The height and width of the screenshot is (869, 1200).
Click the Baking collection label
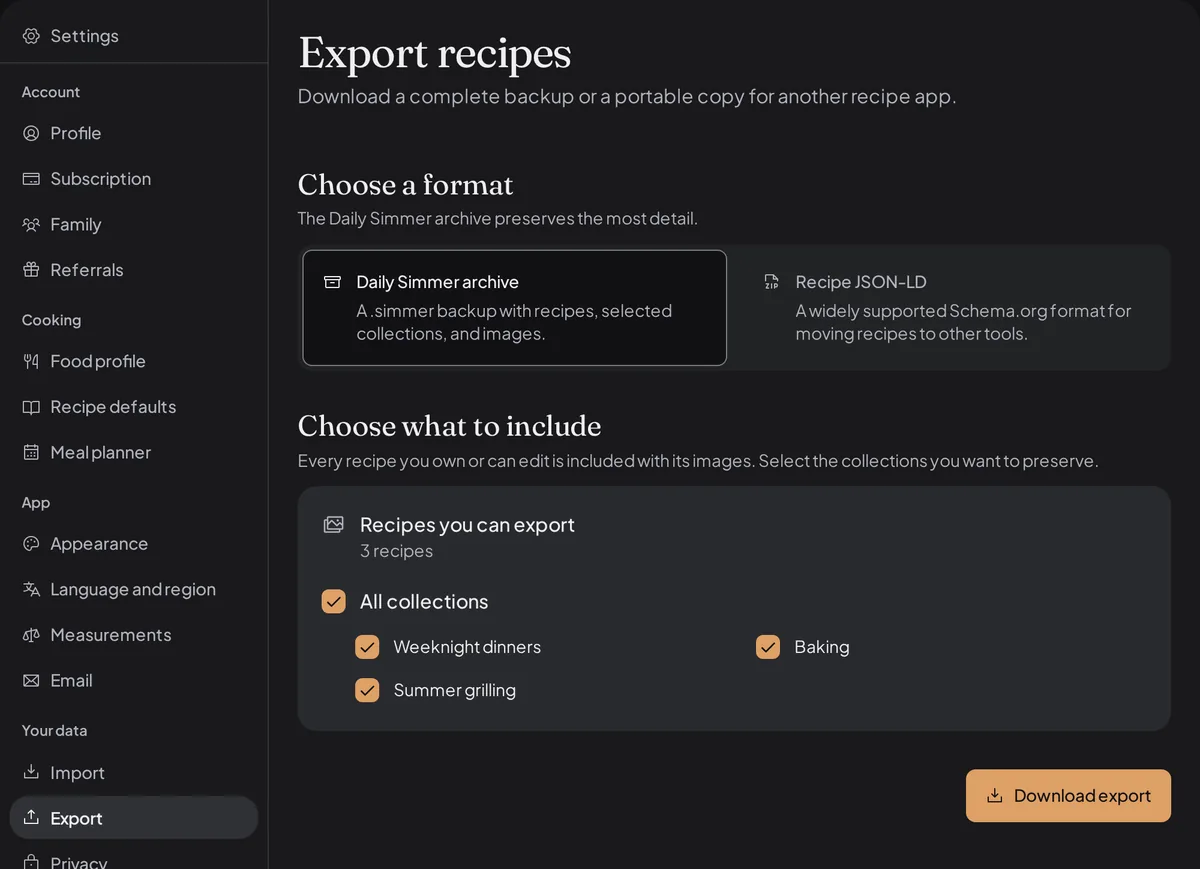click(822, 647)
